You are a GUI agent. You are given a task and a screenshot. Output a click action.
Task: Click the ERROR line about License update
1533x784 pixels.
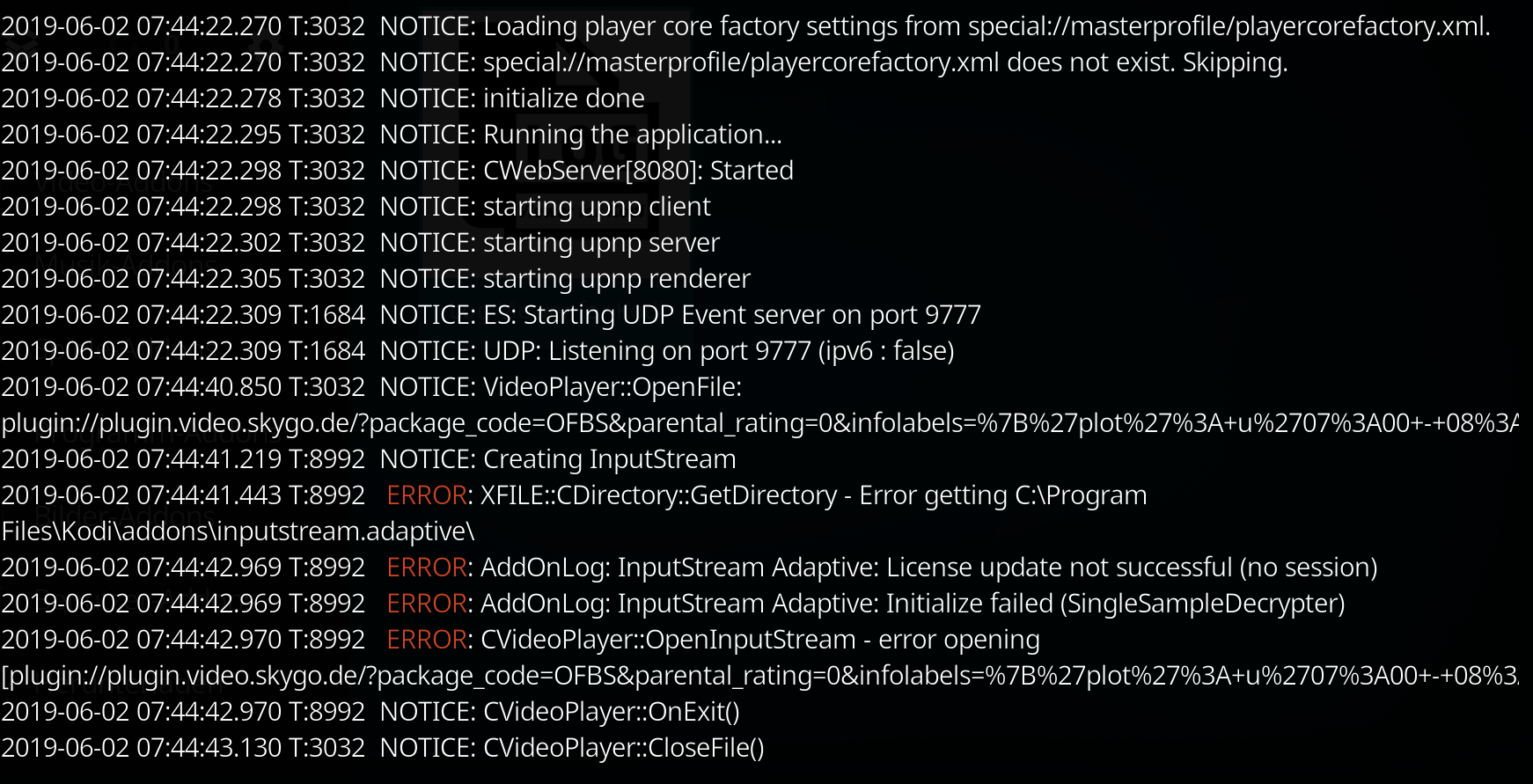pyautogui.click(x=689, y=568)
